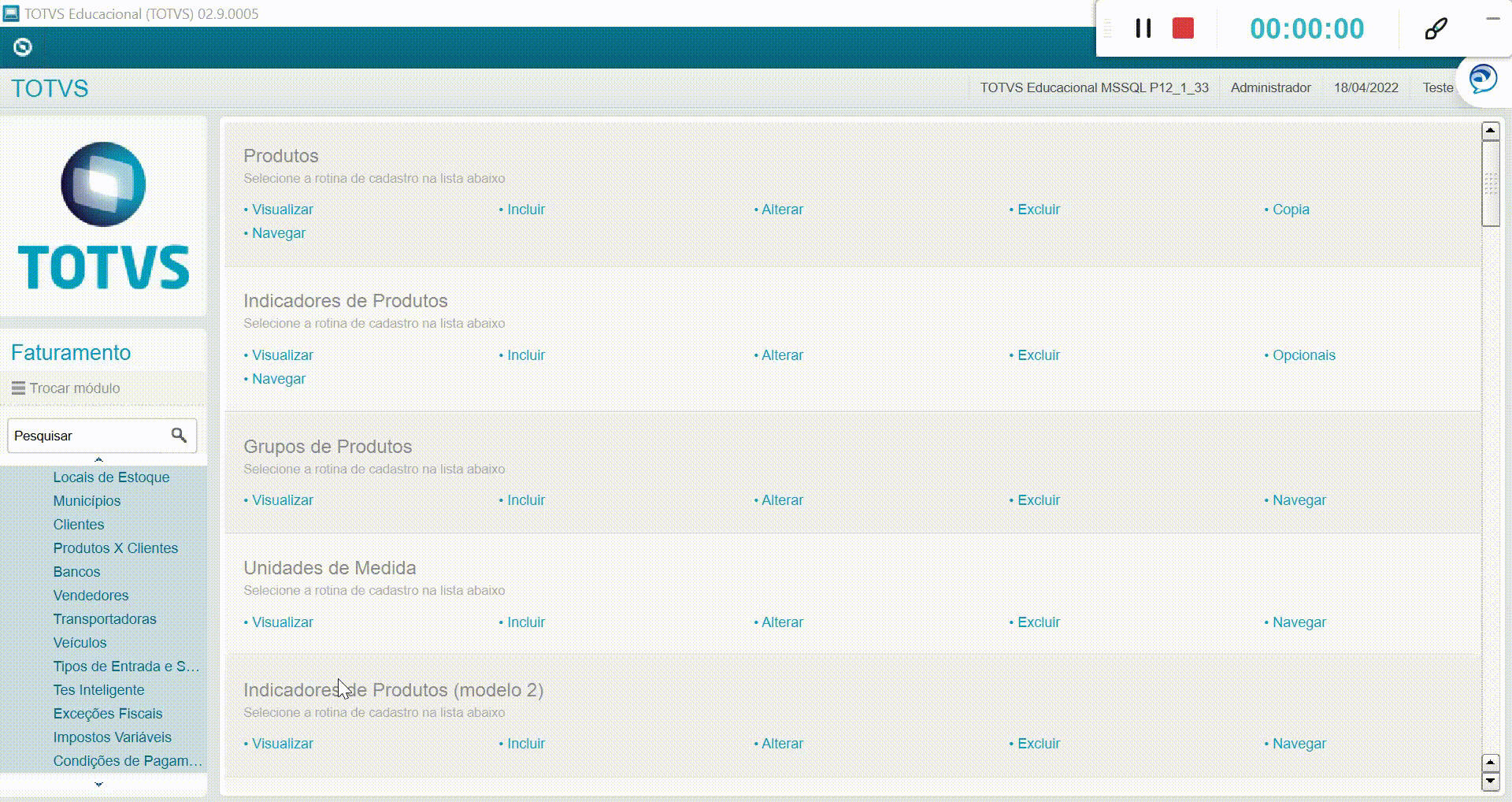Image resolution: width=1512 pixels, height=802 pixels.
Task: Click the 18/04/2022 date label
Action: (1366, 87)
